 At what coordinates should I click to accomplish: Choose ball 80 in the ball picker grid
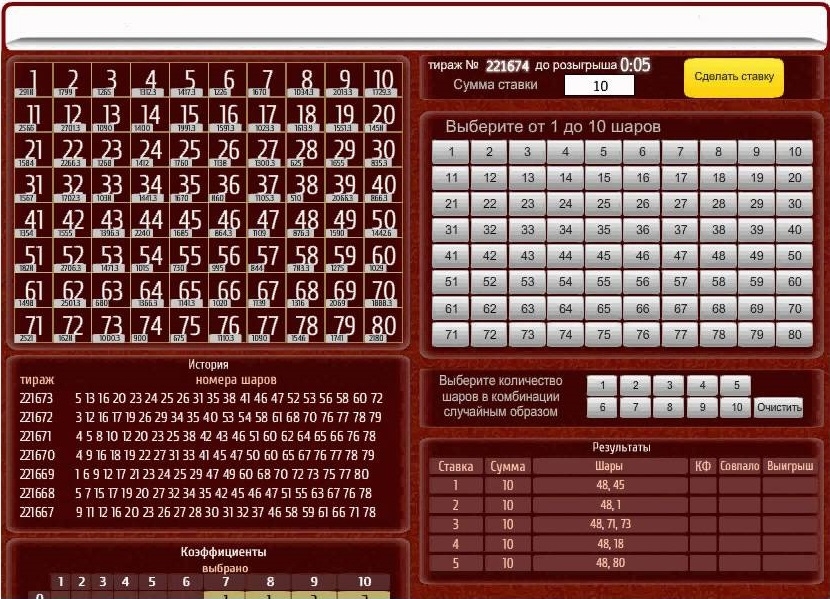(795, 334)
